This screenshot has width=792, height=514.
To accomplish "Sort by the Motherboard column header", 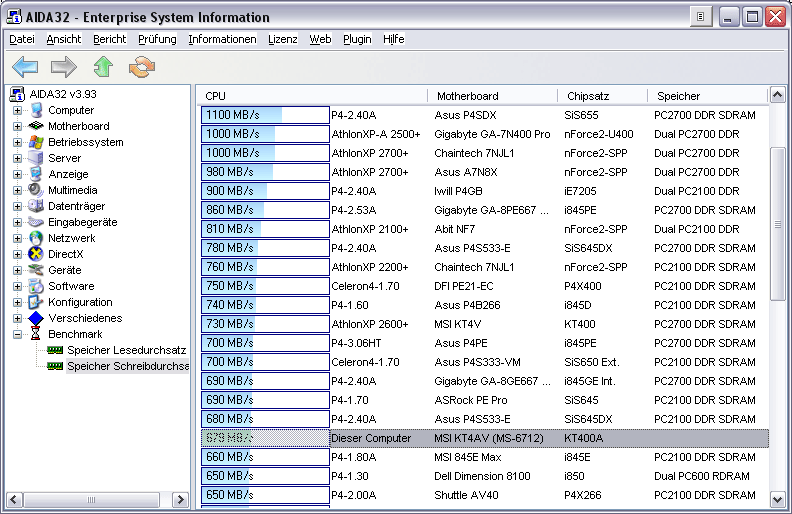I will click(x=467, y=96).
